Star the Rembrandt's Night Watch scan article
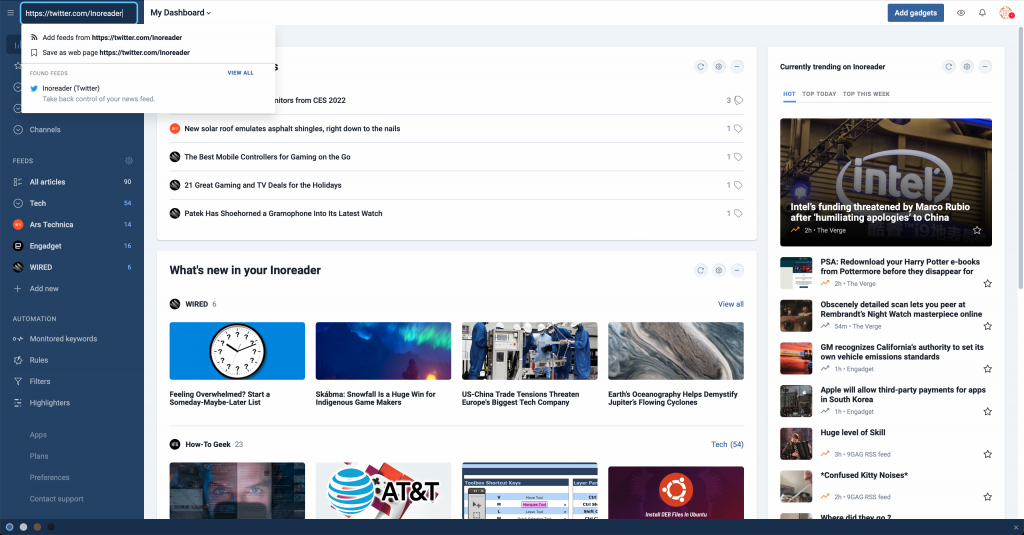Screen dimensions: 1024x535 pyautogui.click(x=987, y=326)
